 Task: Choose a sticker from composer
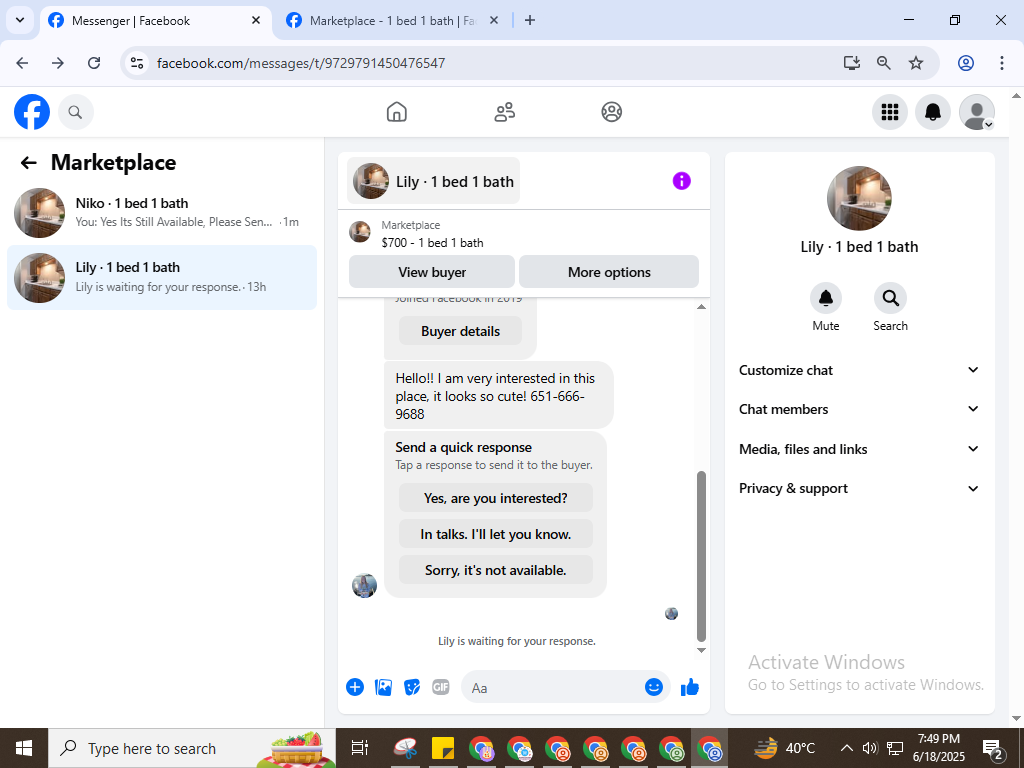pos(412,687)
